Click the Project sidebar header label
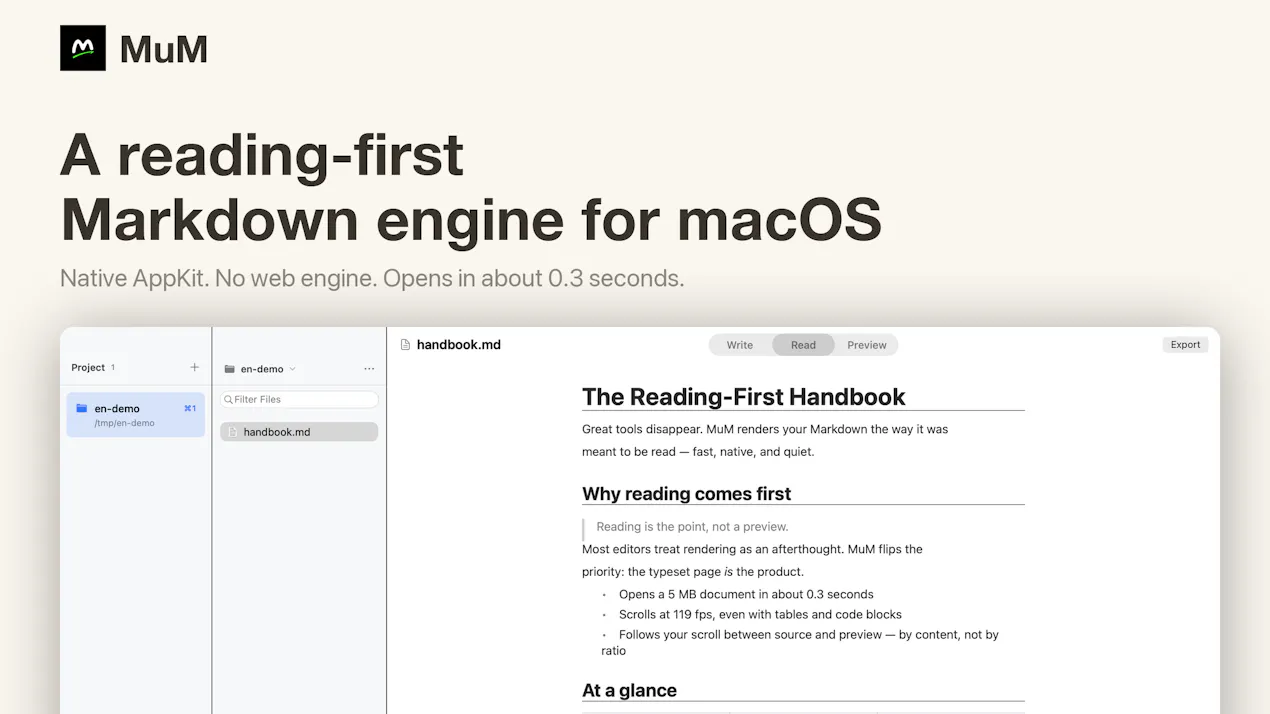This screenshot has width=1270, height=714. point(88,367)
